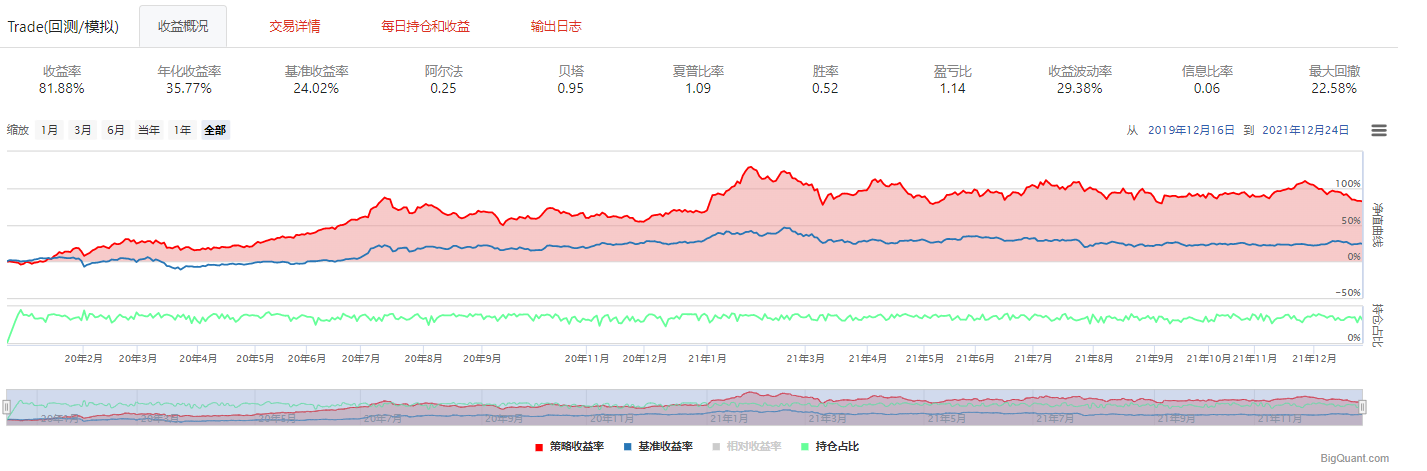Hide the 策略收益率 series via legend label
1427x471 pixels.
point(576,447)
